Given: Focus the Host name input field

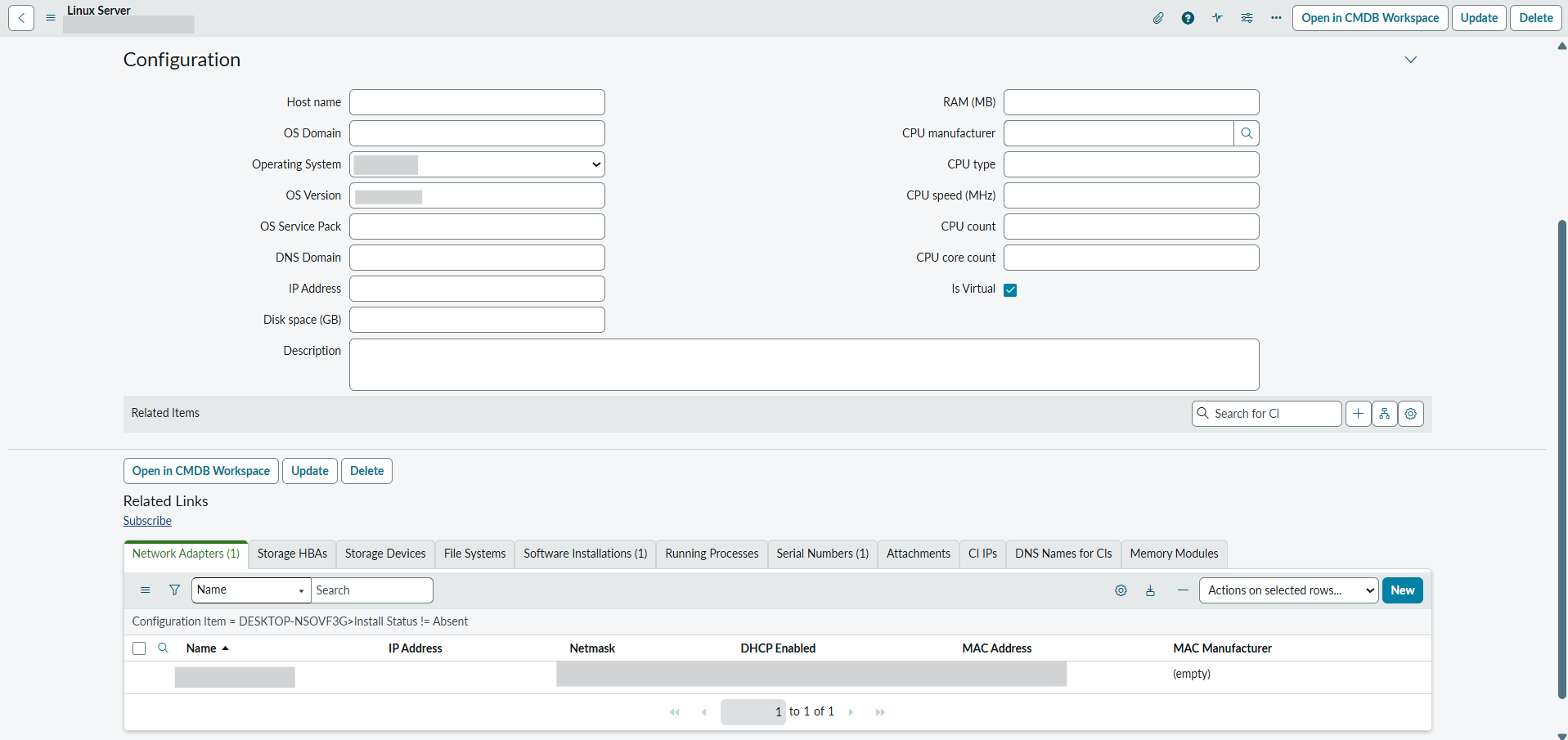Looking at the screenshot, I should [x=477, y=102].
